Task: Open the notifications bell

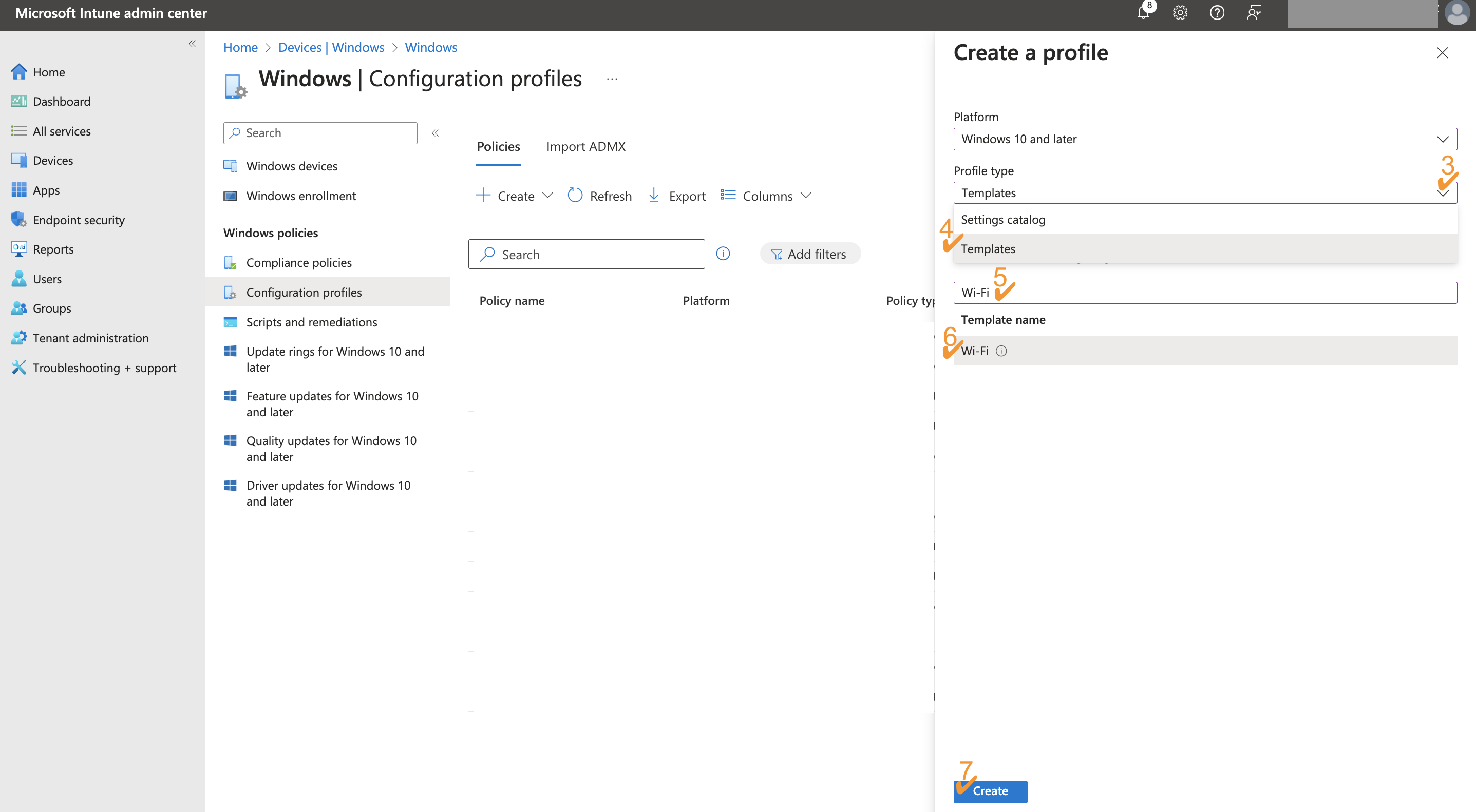Action: point(1143,13)
